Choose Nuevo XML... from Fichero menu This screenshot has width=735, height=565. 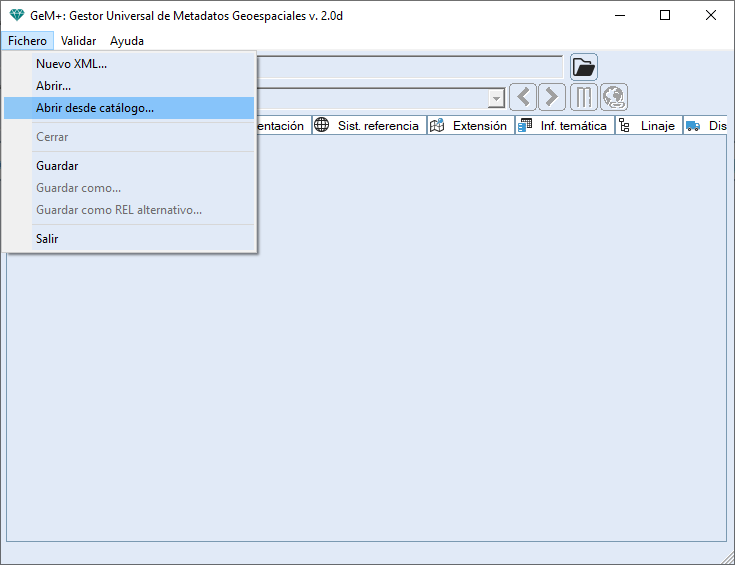pos(71,64)
